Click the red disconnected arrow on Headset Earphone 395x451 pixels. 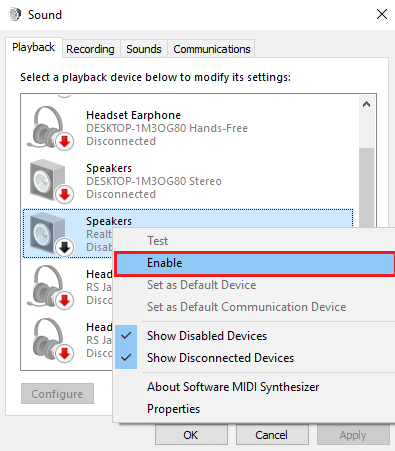(x=64, y=141)
